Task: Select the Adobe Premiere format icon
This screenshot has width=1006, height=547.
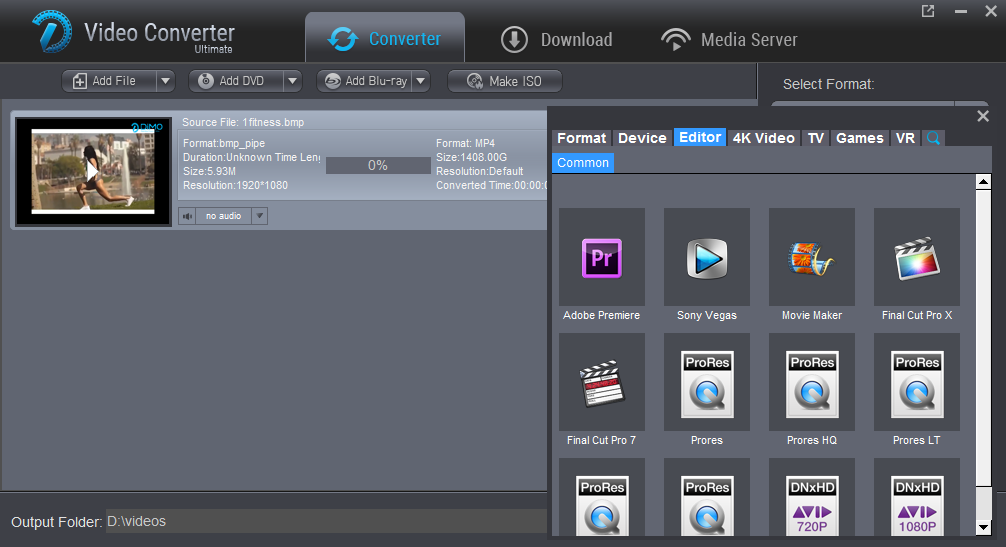Action: click(x=602, y=257)
